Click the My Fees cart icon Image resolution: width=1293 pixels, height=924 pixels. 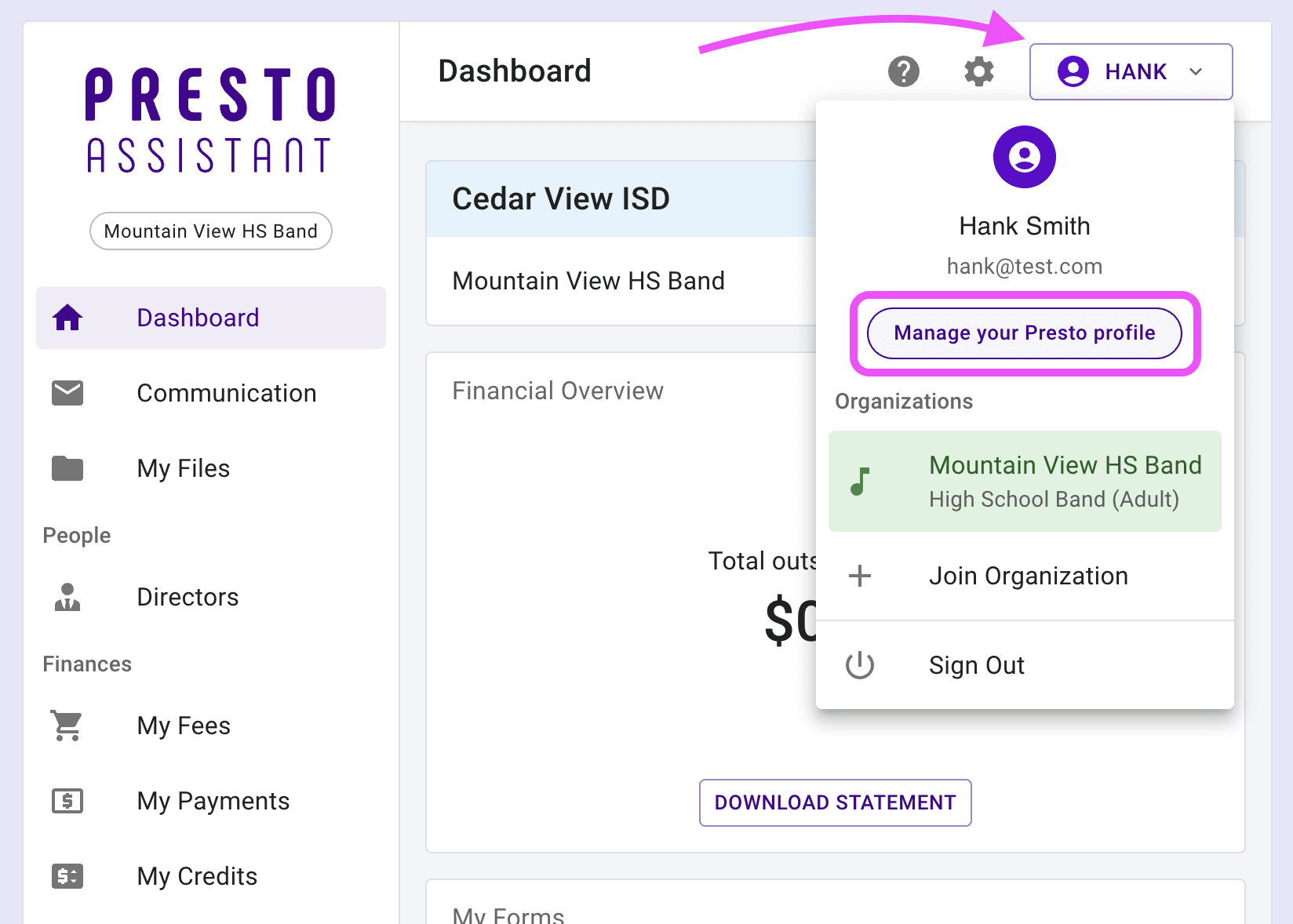[x=67, y=726]
